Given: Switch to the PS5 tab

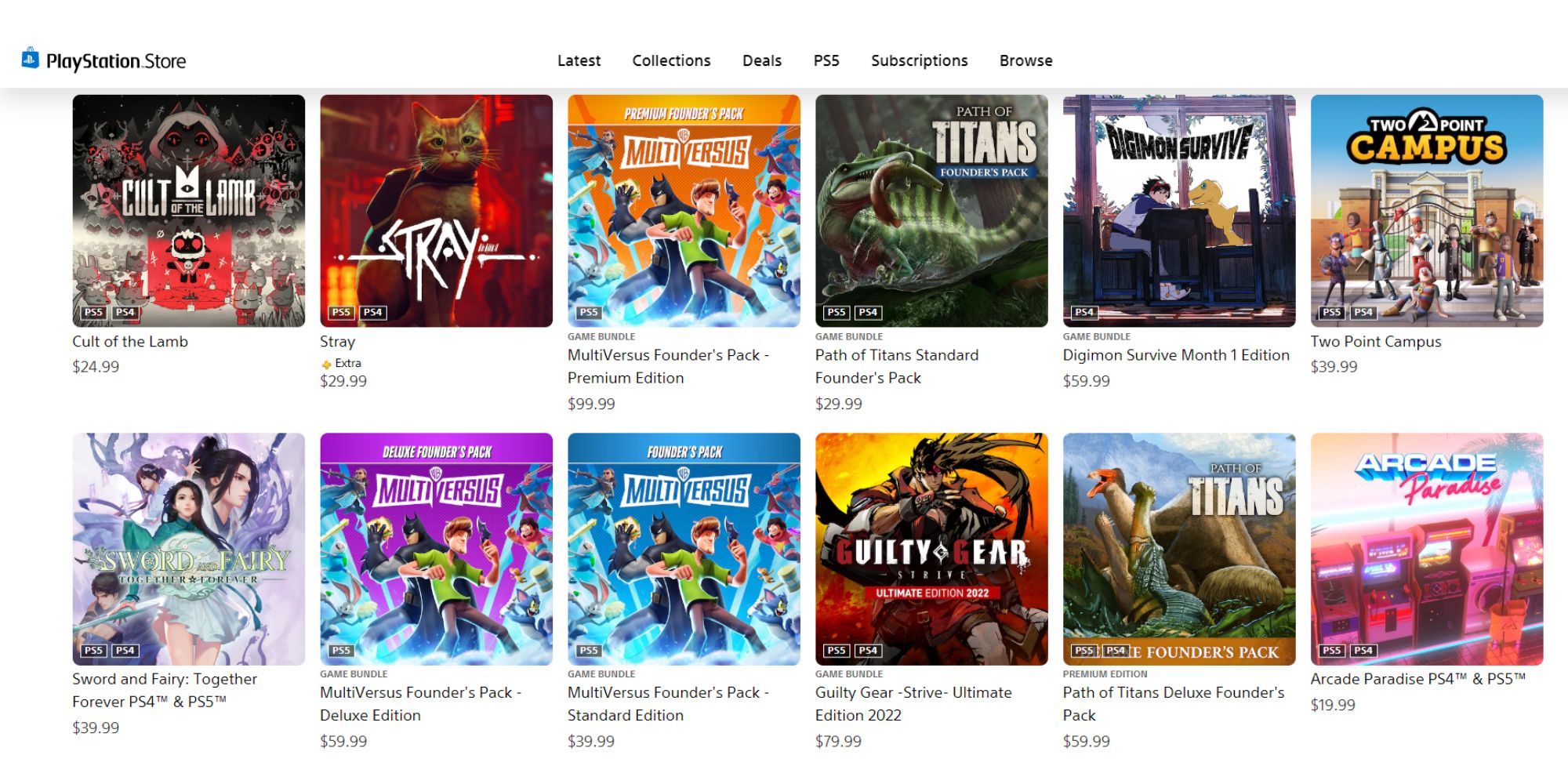Looking at the screenshot, I should tap(826, 60).
